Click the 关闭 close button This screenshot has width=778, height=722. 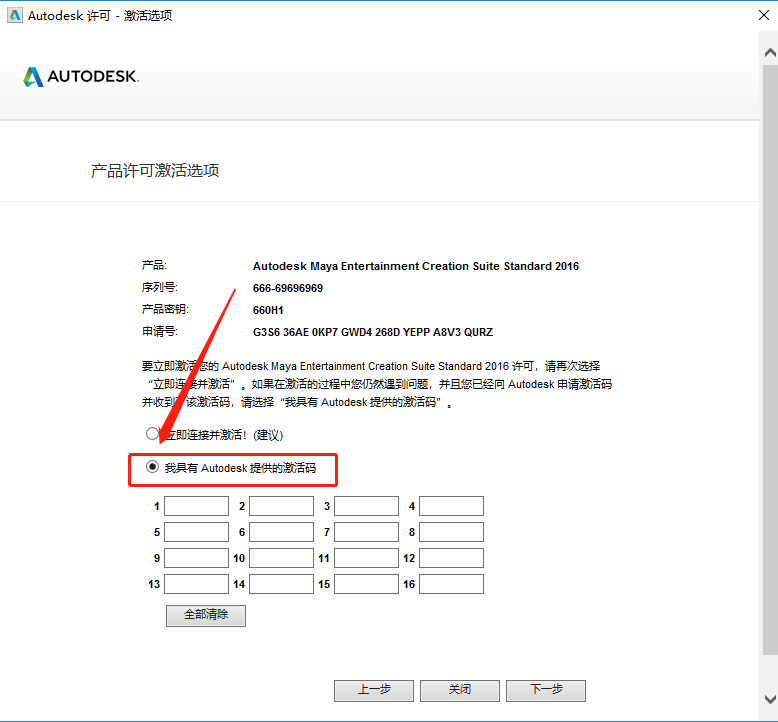click(x=459, y=690)
